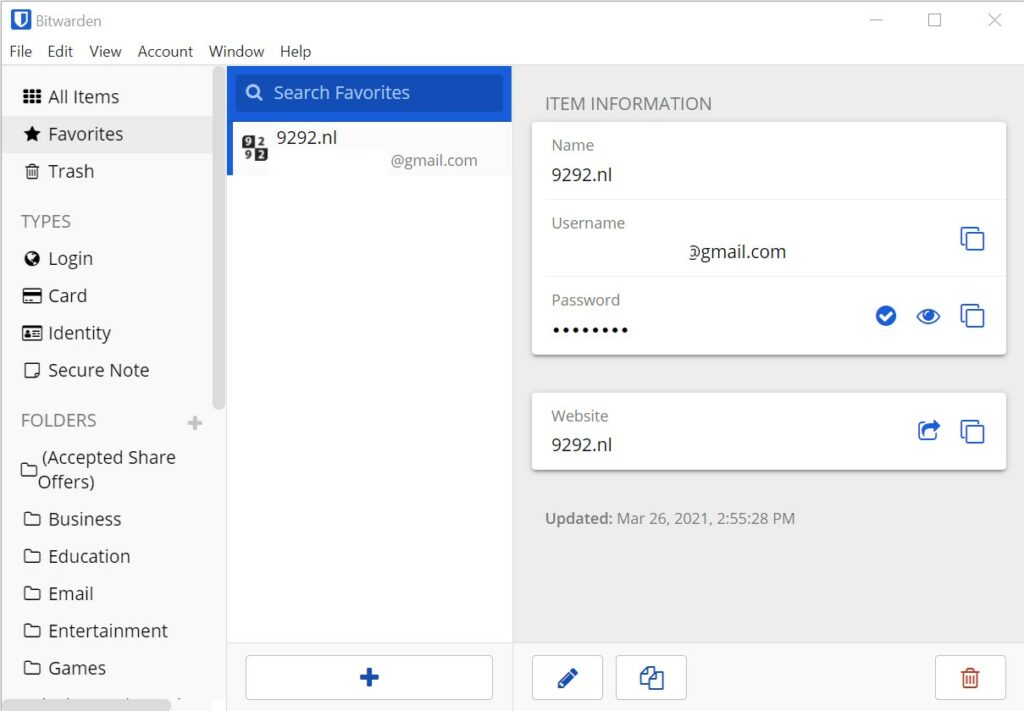Image resolution: width=1024 pixels, height=711 pixels.
Task: Copy the password to clipboard
Action: coord(972,316)
